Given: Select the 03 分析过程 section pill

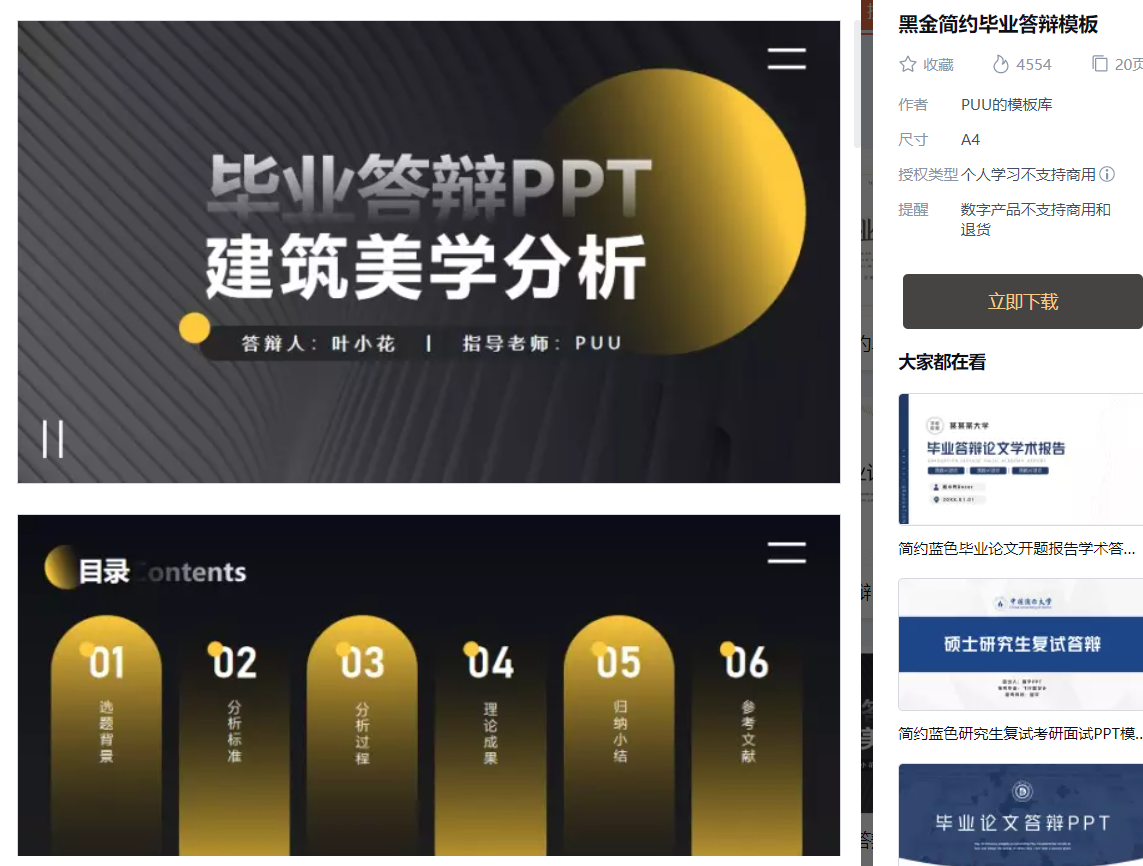Looking at the screenshot, I should [x=362, y=735].
